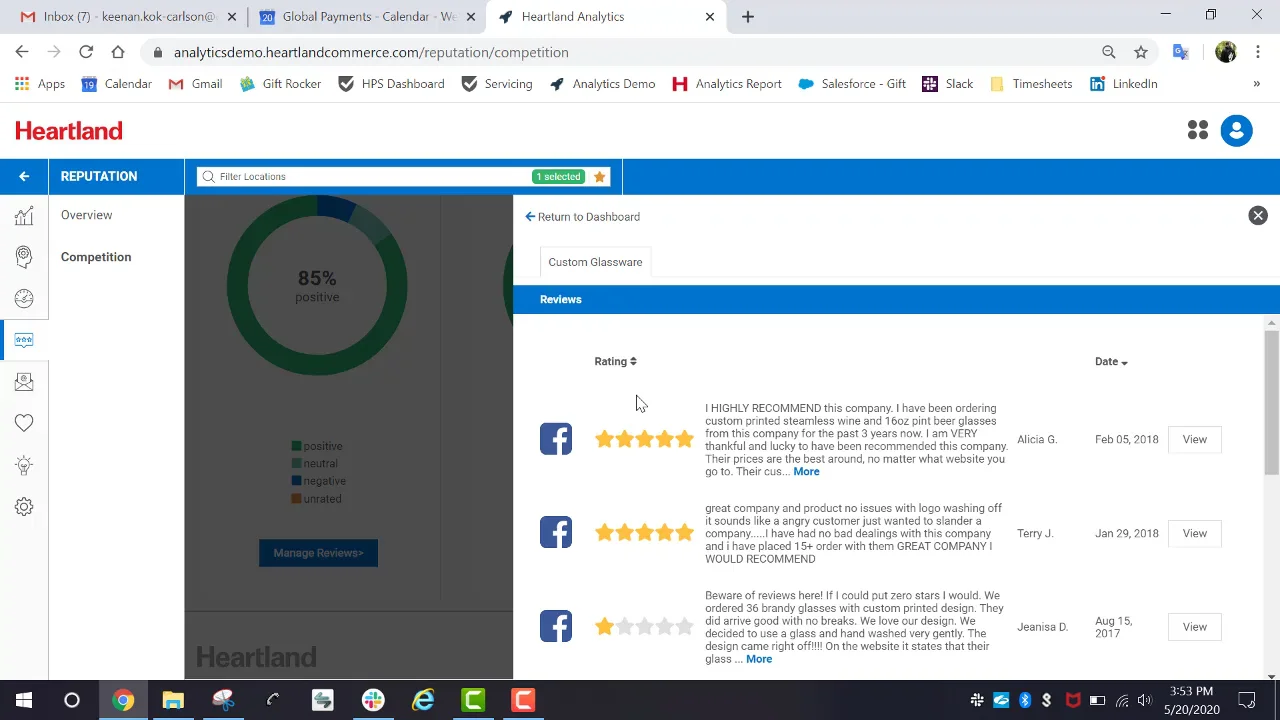Click the Facebook icon for Jeanisa D. review
This screenshot has width=1280, height=720.
(556, 626)
